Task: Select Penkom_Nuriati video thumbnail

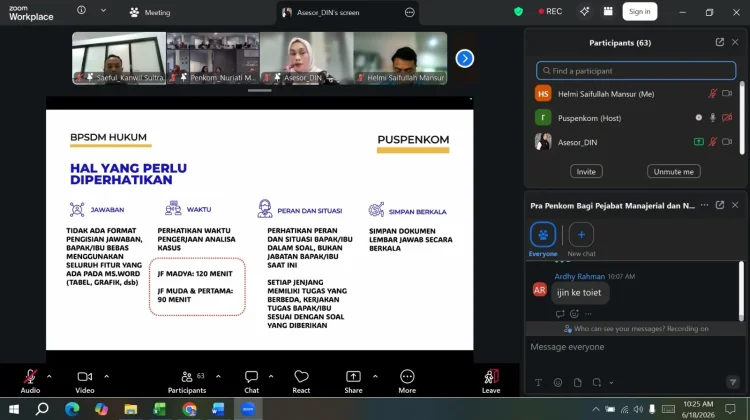Action: click(x=213, y=58)
